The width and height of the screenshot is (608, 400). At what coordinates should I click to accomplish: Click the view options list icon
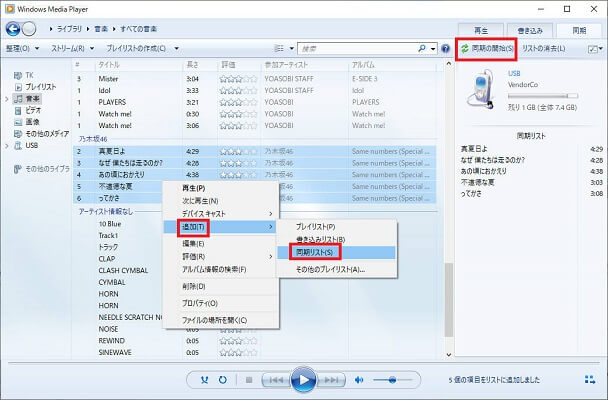(279, 48)
